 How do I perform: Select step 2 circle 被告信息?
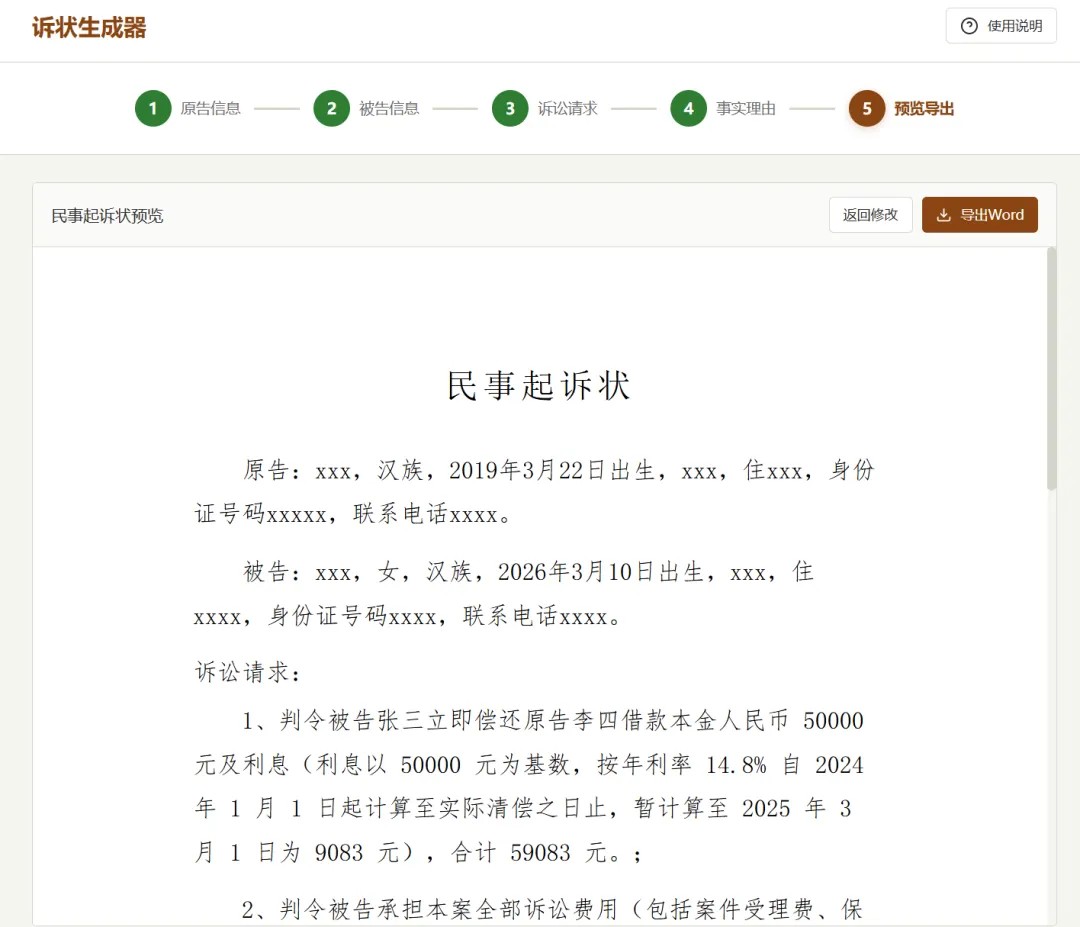[331, 108]
